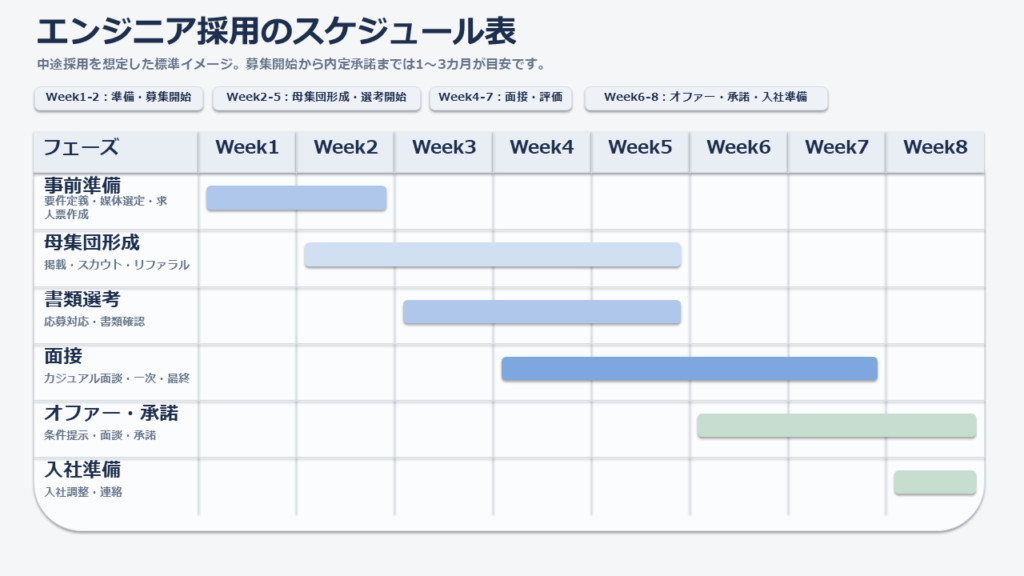Click the フェーズ header cell
1024x576 pixels.
click(x=82, y=148)
